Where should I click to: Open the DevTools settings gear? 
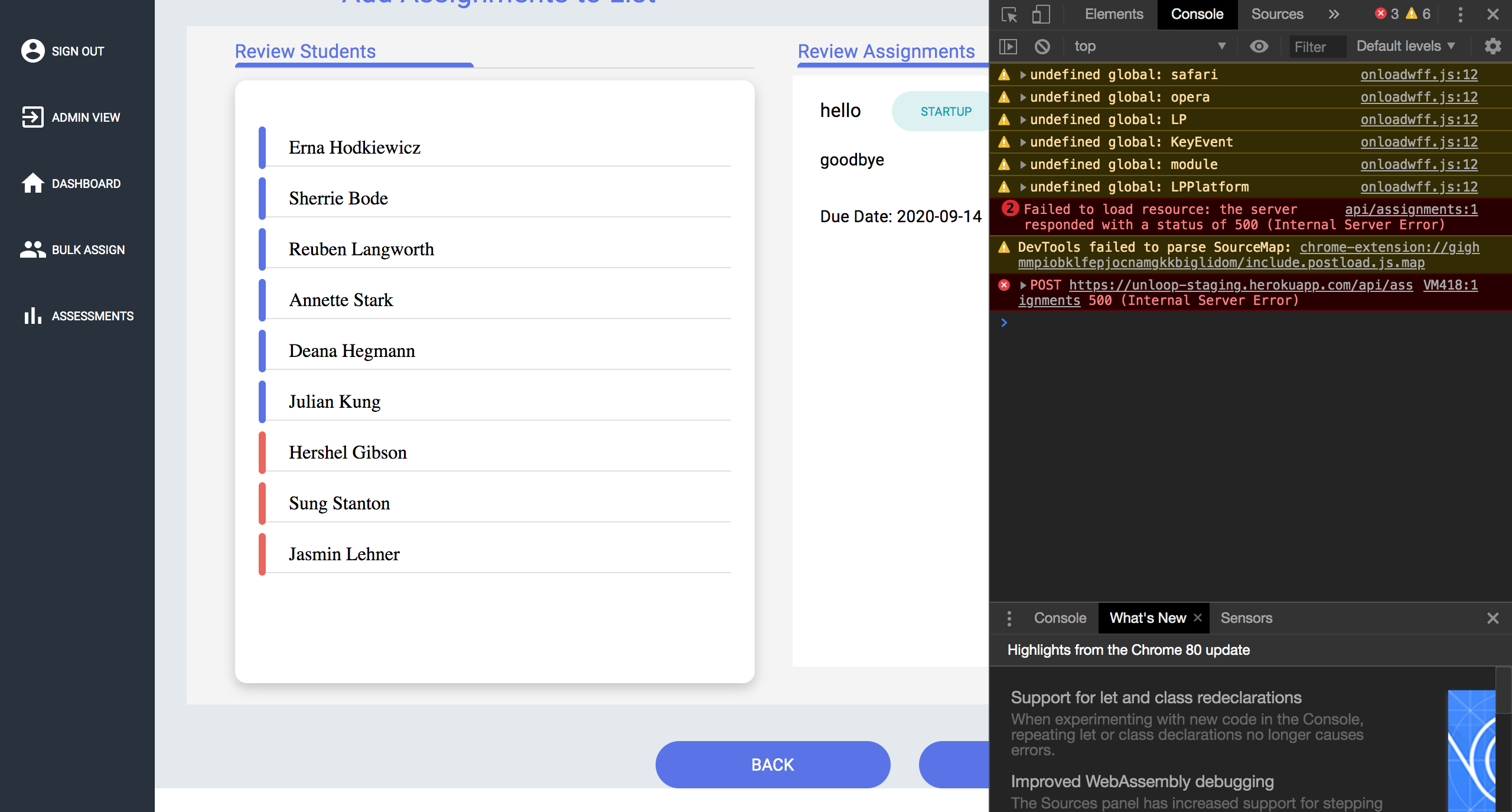click(1493, 46)
